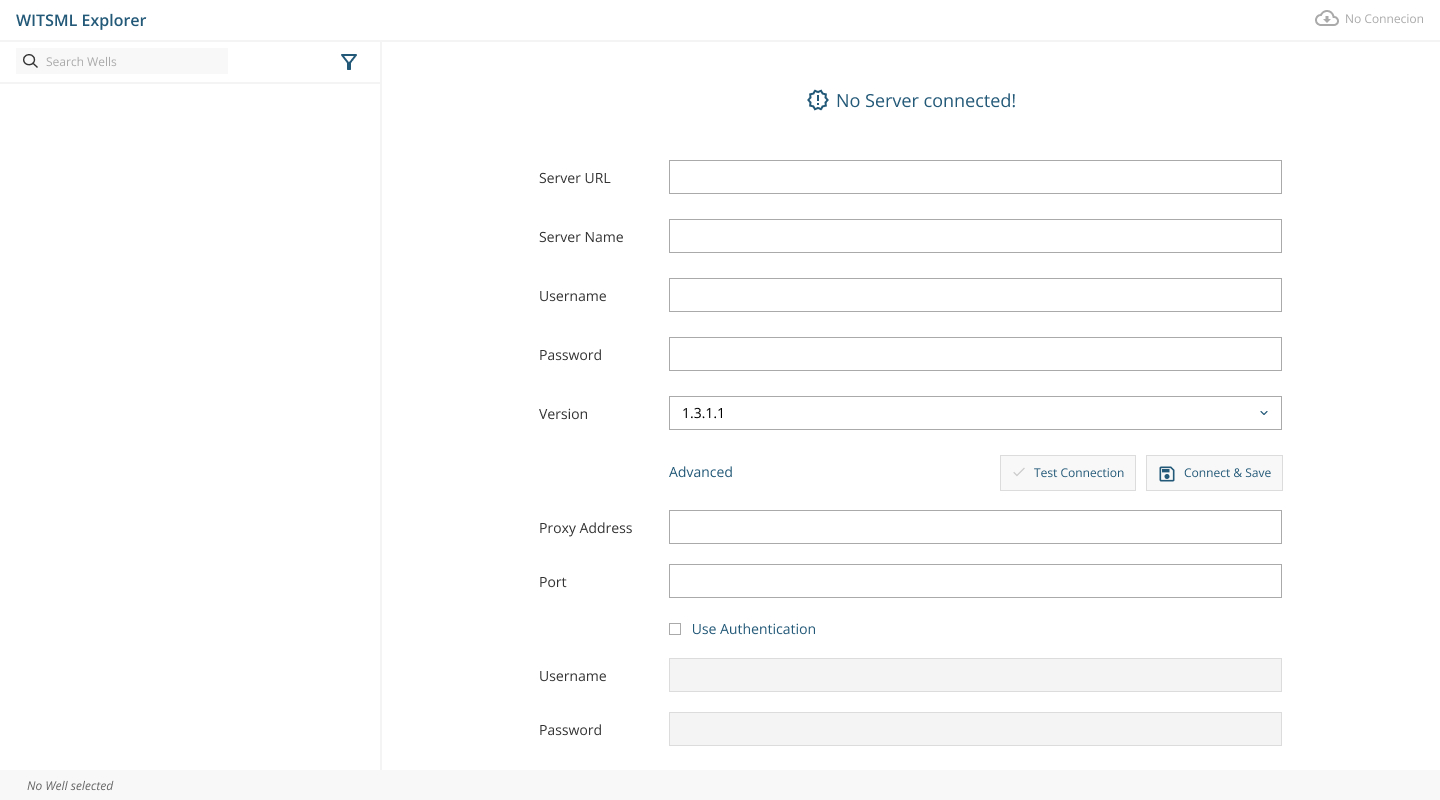Select the funnel filter icon above well list
Viewport: 1440px width, 800px height.
[x=348, y=61]
